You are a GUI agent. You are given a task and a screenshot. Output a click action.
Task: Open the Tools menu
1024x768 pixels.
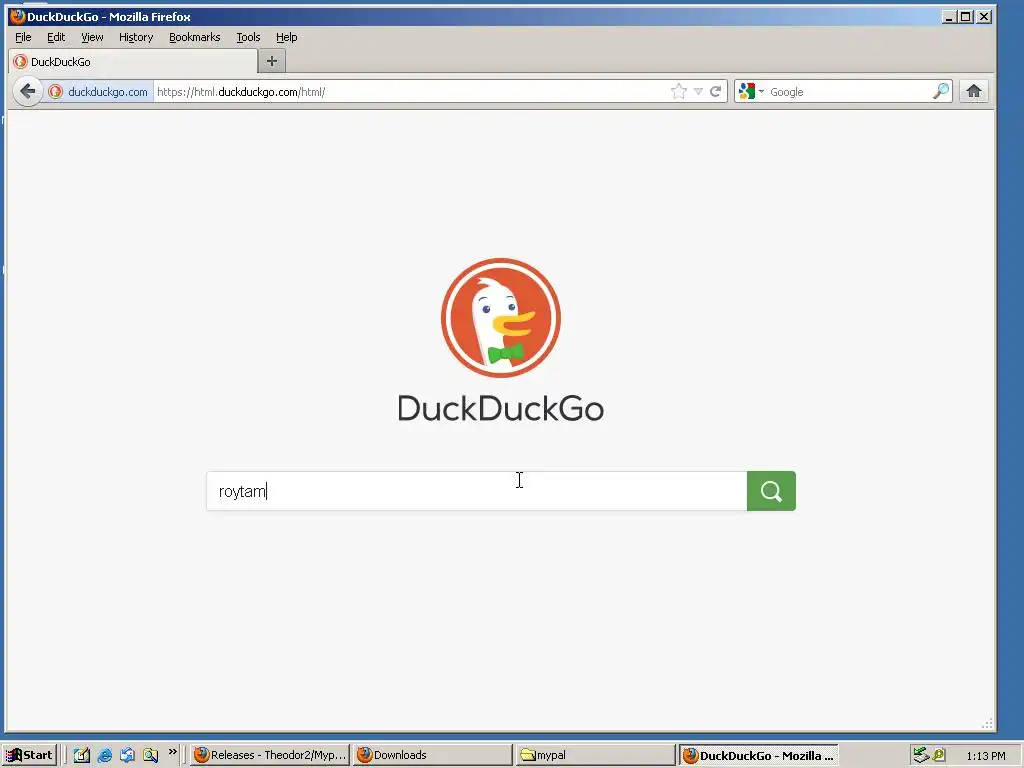pos(248,37)
